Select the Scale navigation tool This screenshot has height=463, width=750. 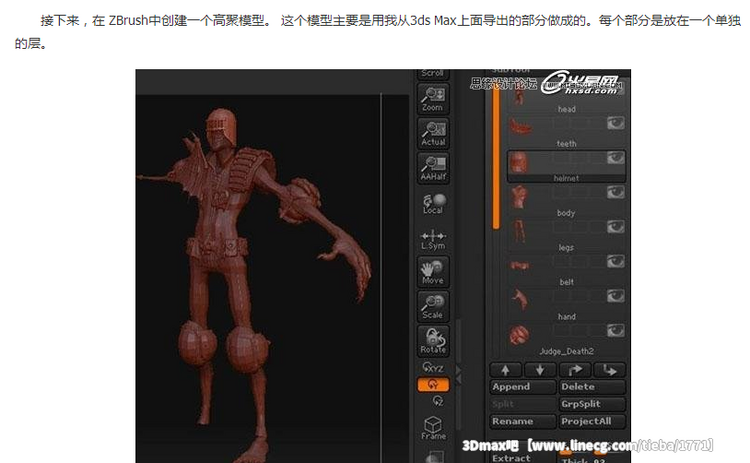point(433,306)
